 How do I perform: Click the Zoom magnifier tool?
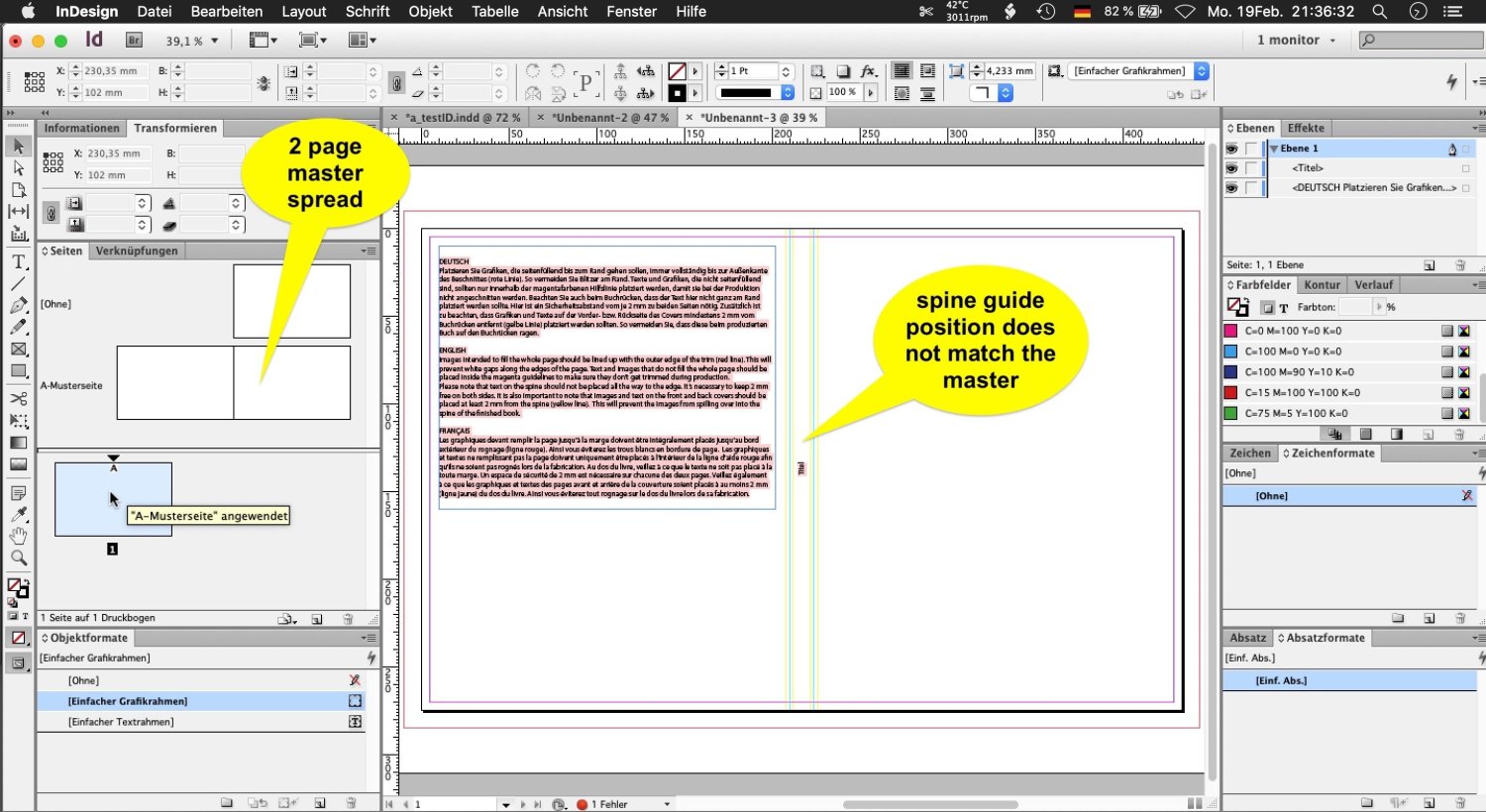pos(19,558)
